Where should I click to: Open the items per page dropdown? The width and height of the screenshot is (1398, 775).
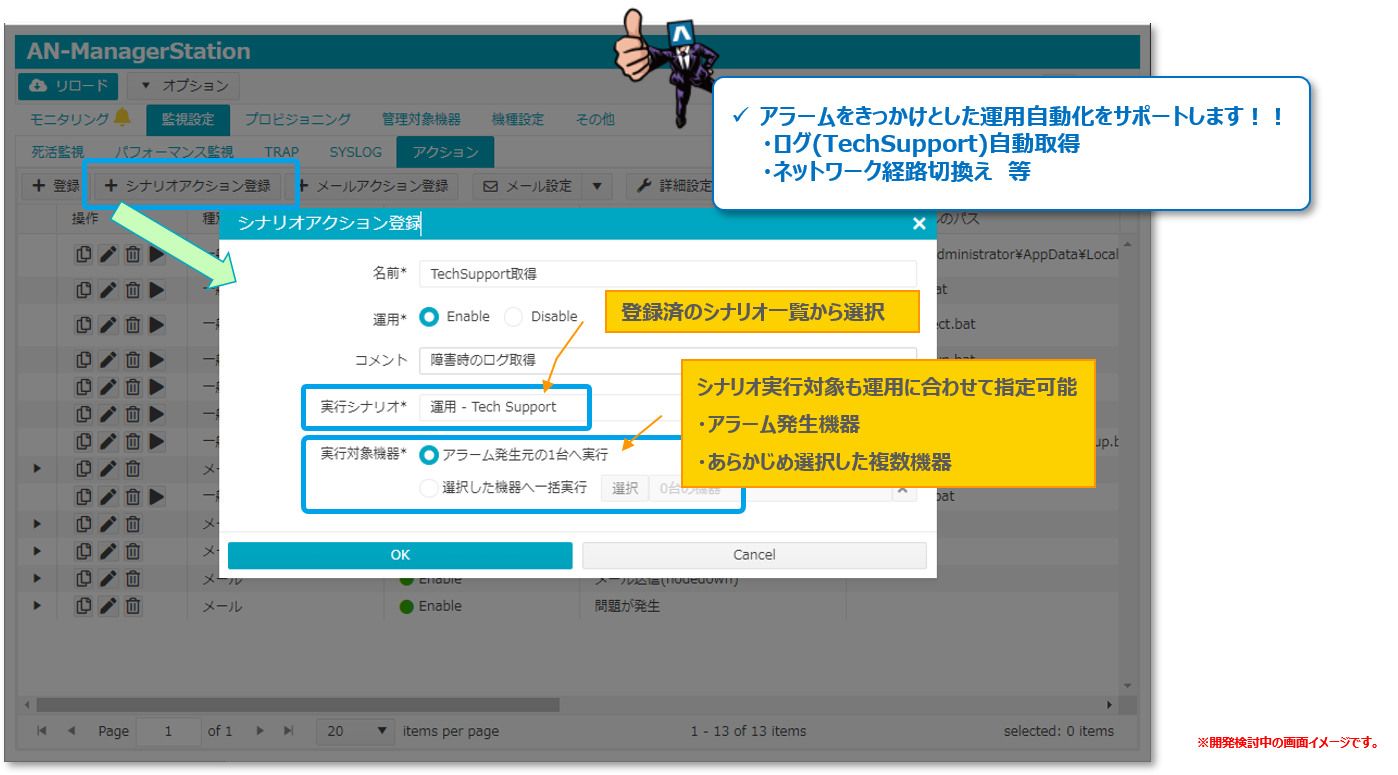tap(353, 731)
